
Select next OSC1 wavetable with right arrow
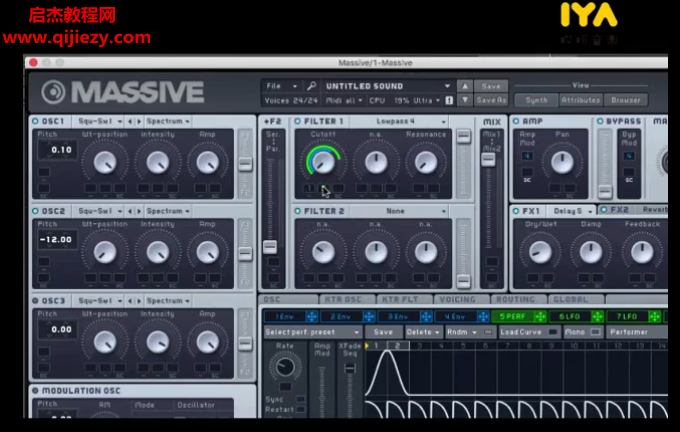[x=139, y=121]
